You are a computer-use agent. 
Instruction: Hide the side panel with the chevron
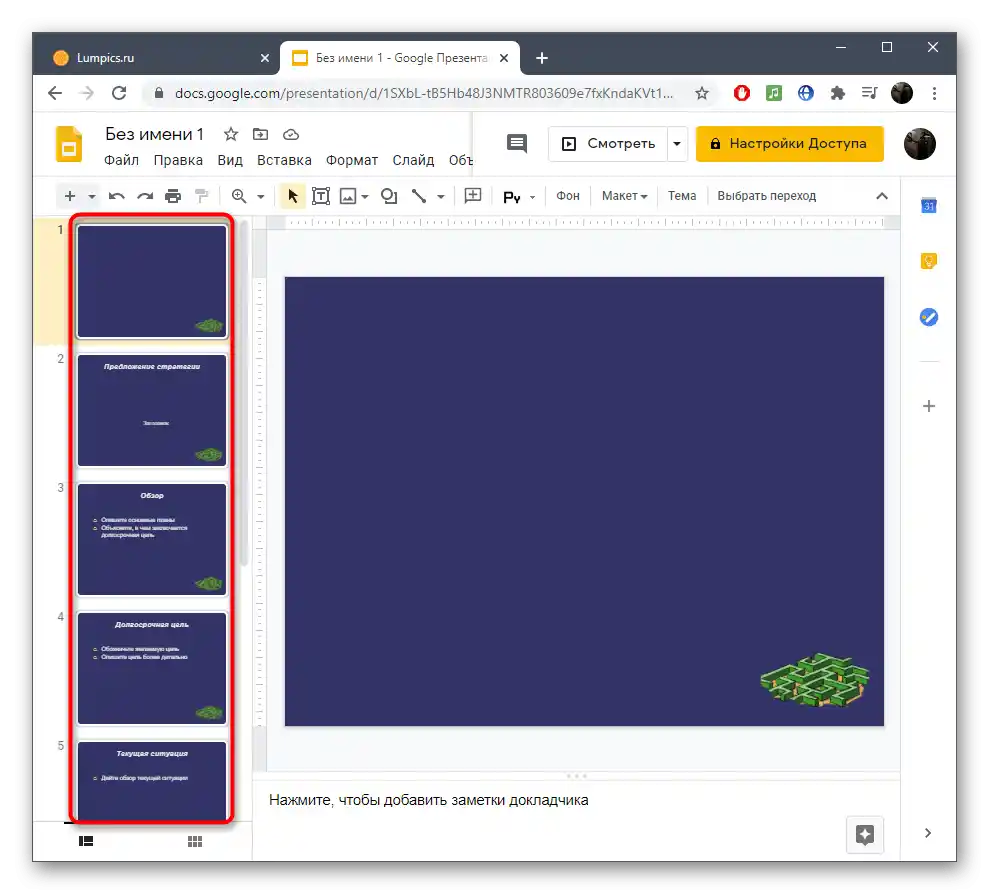(928, 833)
